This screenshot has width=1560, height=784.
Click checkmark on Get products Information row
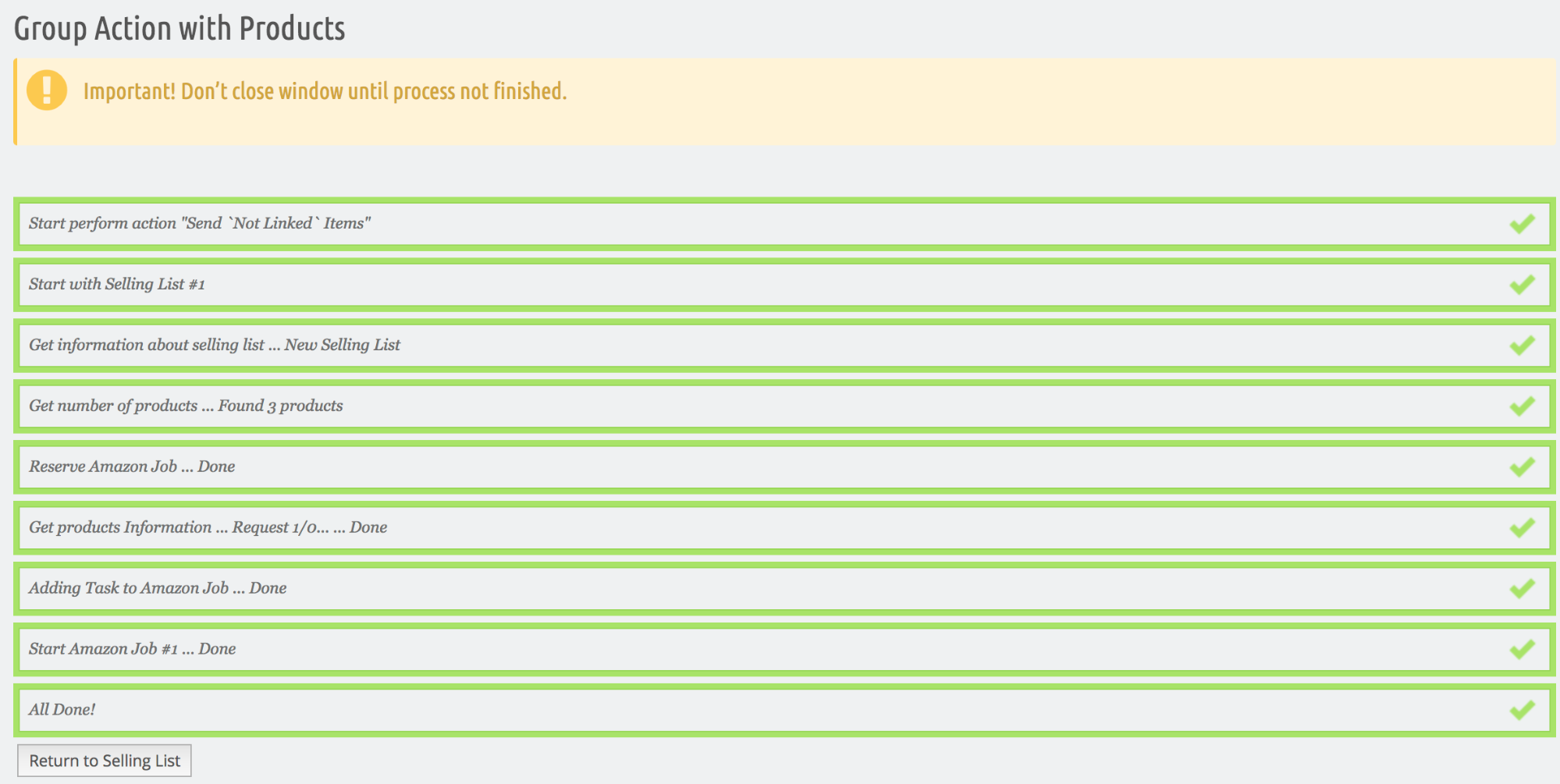1522,528
